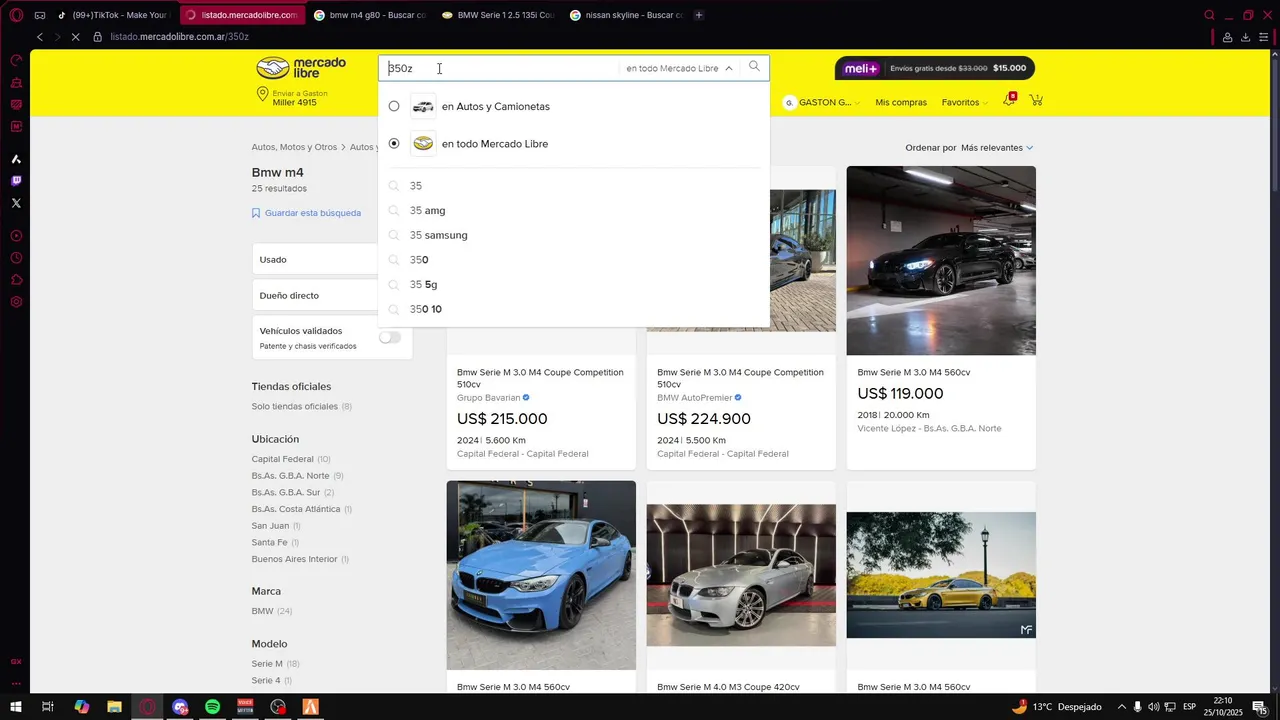Switch to 'BMW Serie 1 2.5 135i' tab
1280x720 pixels.
click(498, 15)
